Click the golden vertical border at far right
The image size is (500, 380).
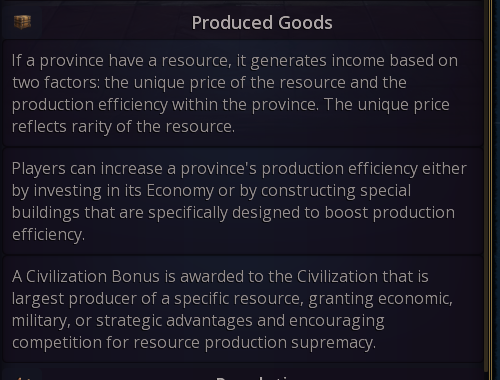[491, 190]
